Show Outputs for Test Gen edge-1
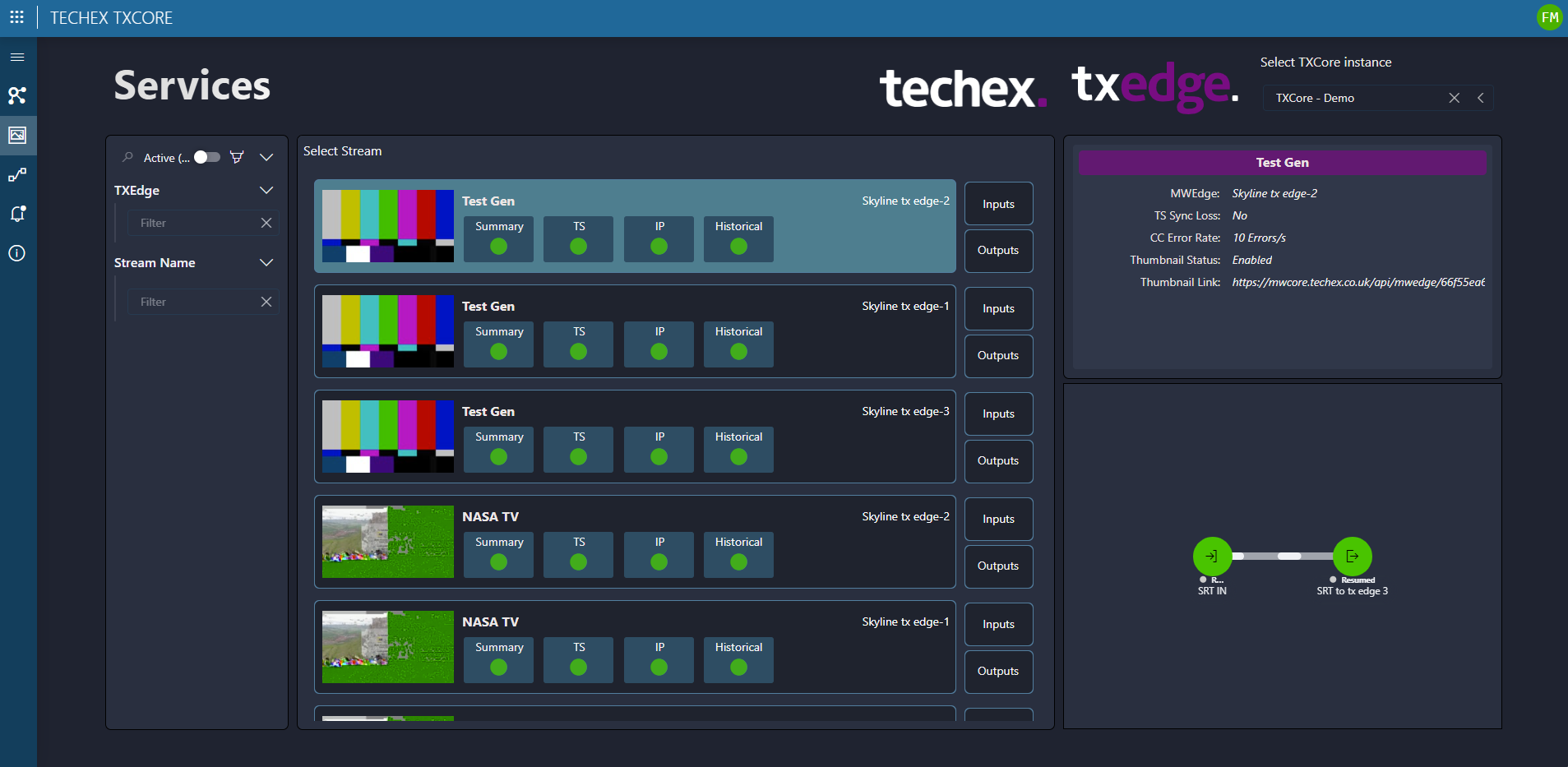The image size is (1568, 767). [998, 356]
